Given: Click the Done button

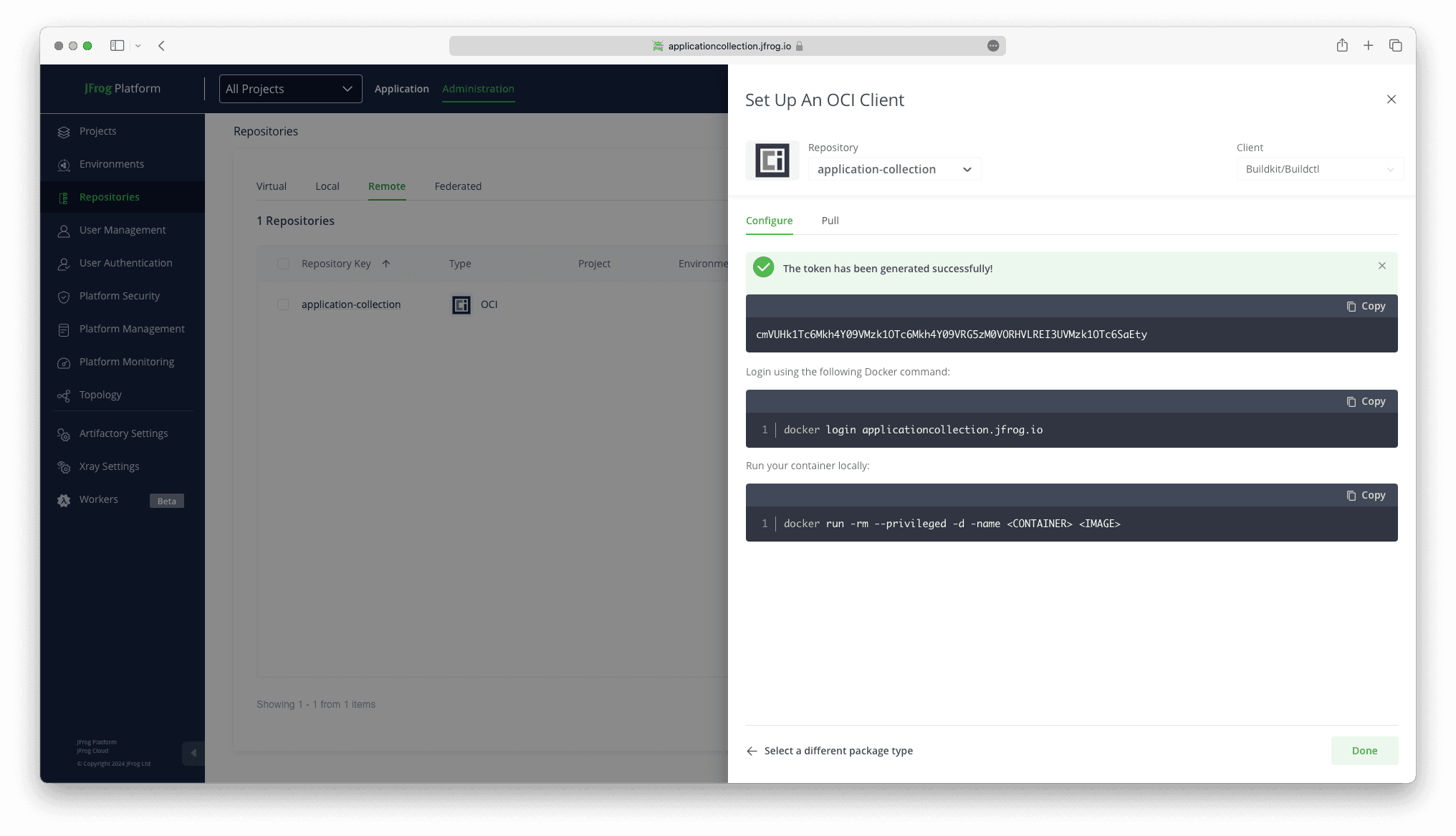Looking at the screenshot, I should coord(1364,750).
